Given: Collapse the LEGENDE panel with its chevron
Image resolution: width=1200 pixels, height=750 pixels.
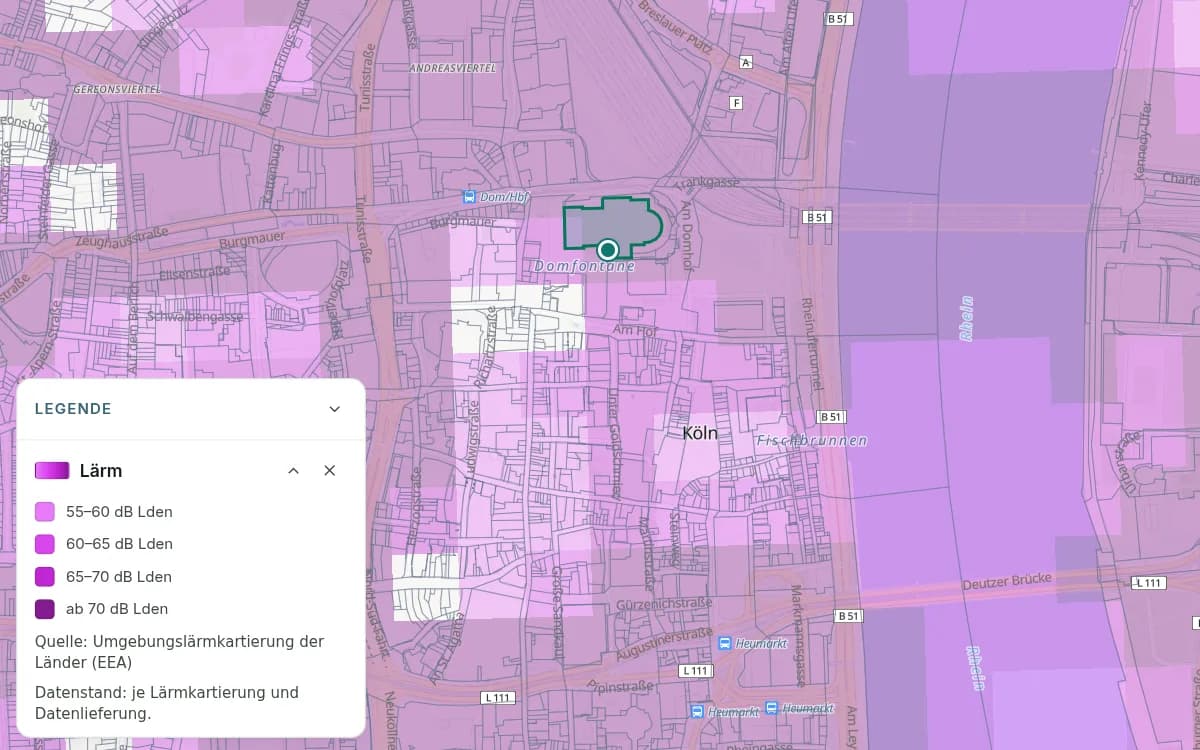Looking at the screenshot, I should point(335,409).
